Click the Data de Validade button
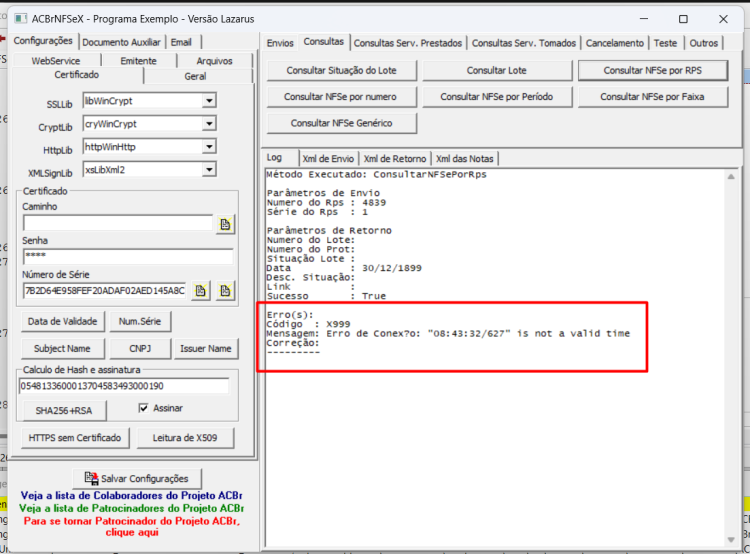The image size is (750, 554). click(63, 321)
